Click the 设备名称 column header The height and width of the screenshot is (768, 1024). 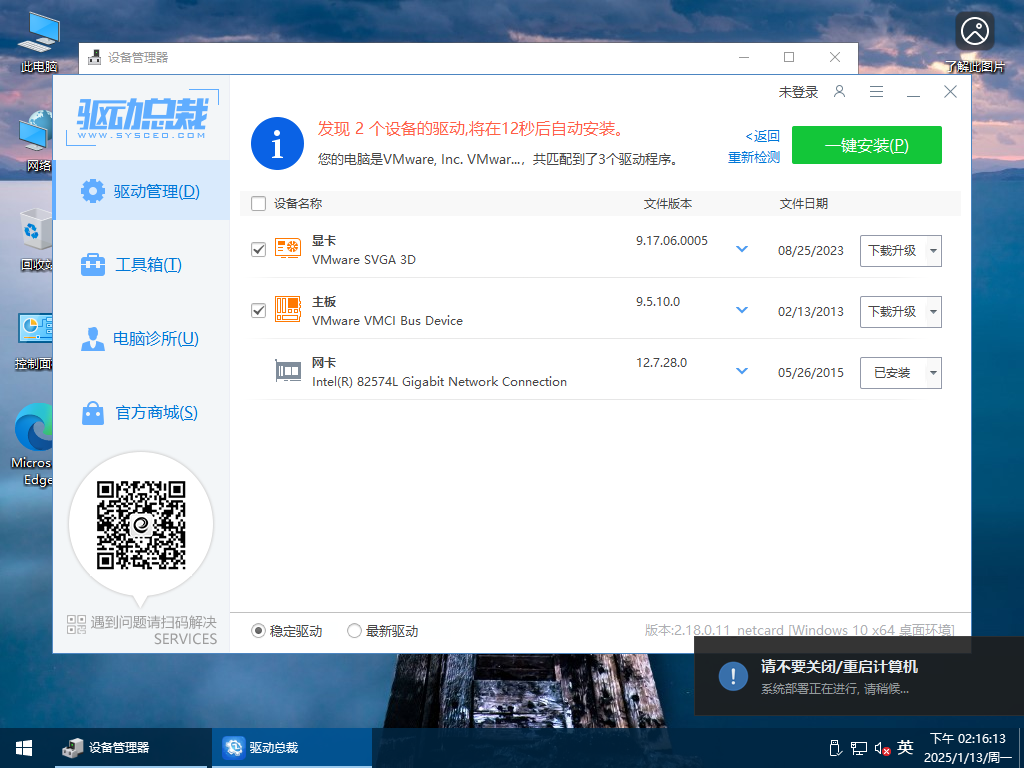tap(298, 204)
